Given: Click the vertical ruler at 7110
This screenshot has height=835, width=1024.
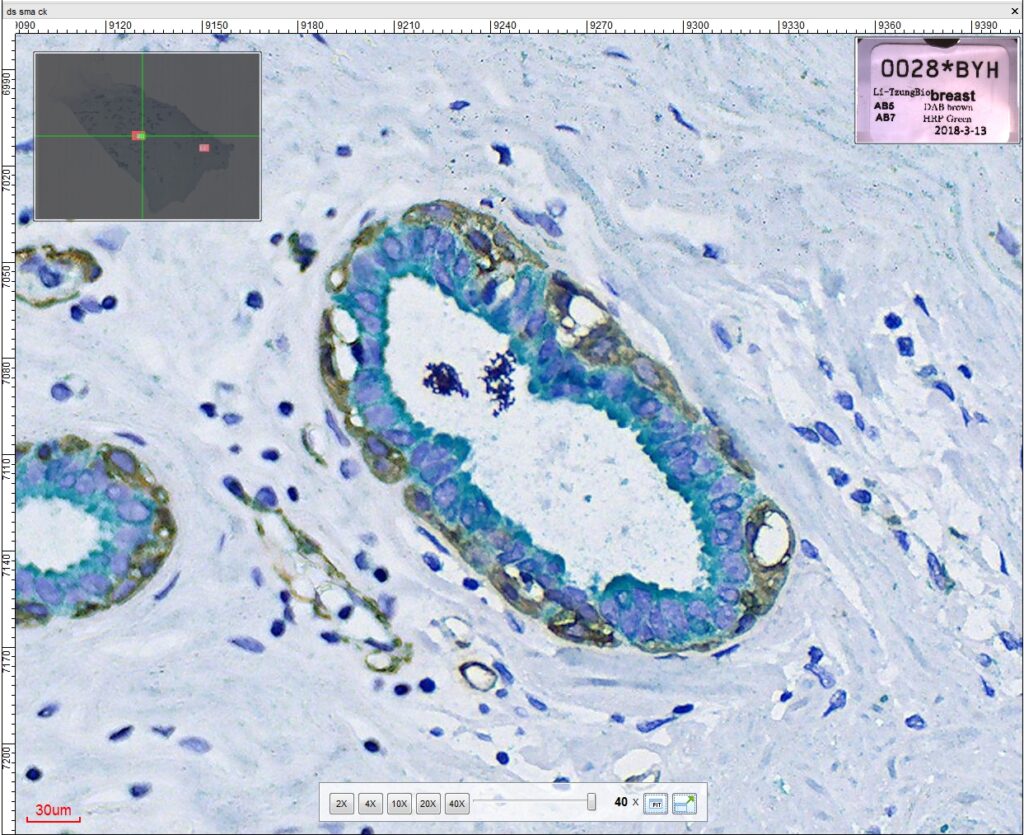Looking at the screenshot, I should (x=8, y=465).
